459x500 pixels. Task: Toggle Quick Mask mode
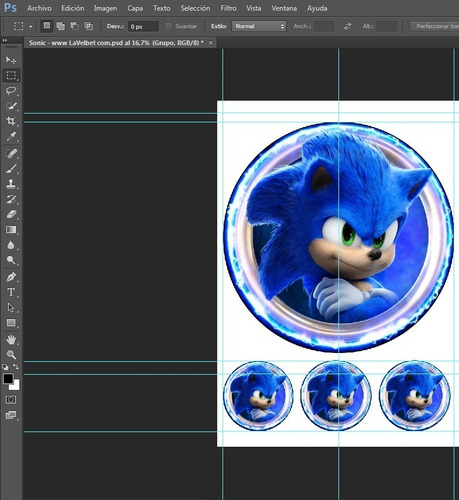(11, 400)
